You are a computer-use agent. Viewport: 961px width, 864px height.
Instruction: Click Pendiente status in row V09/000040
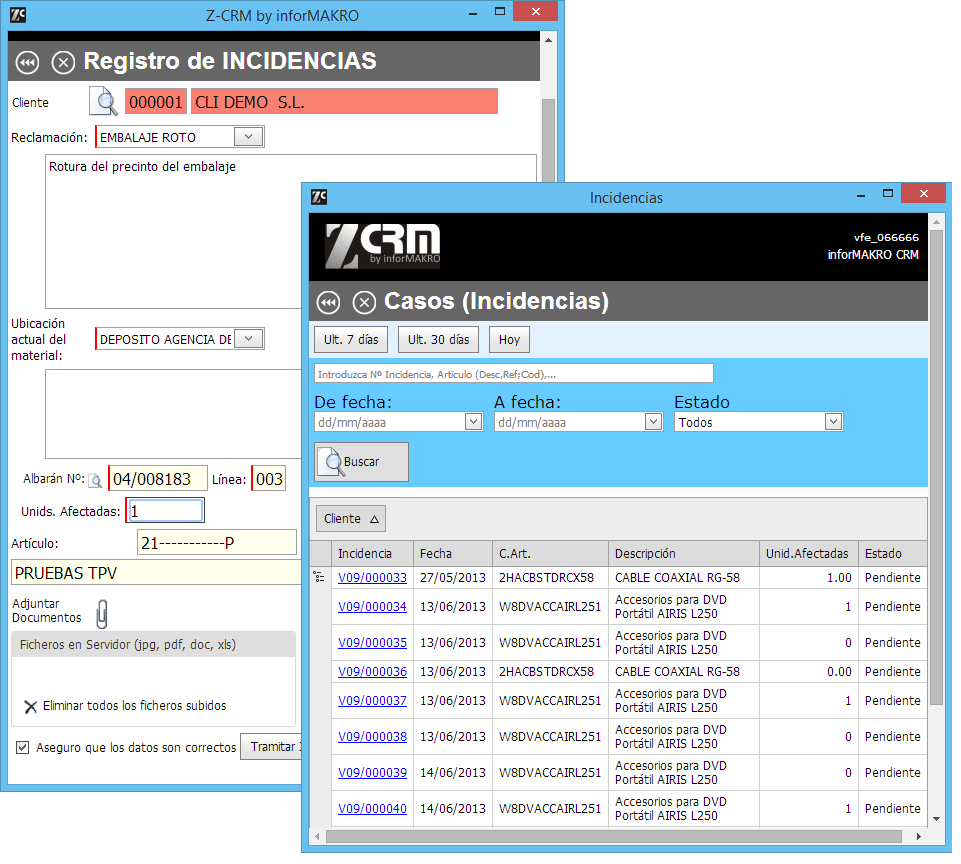[892, 809]
